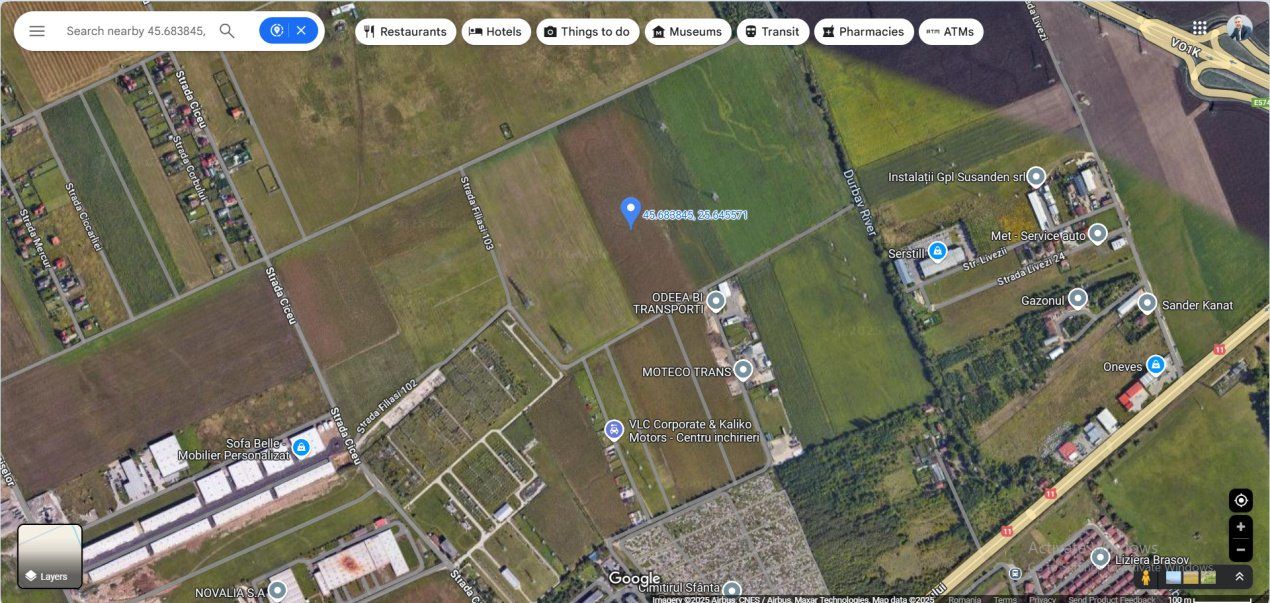Click the Search nearby input field
Image resolution: width=1270 pixels, height=603 pixels.
pyautogui.click(x=135, y=31)
